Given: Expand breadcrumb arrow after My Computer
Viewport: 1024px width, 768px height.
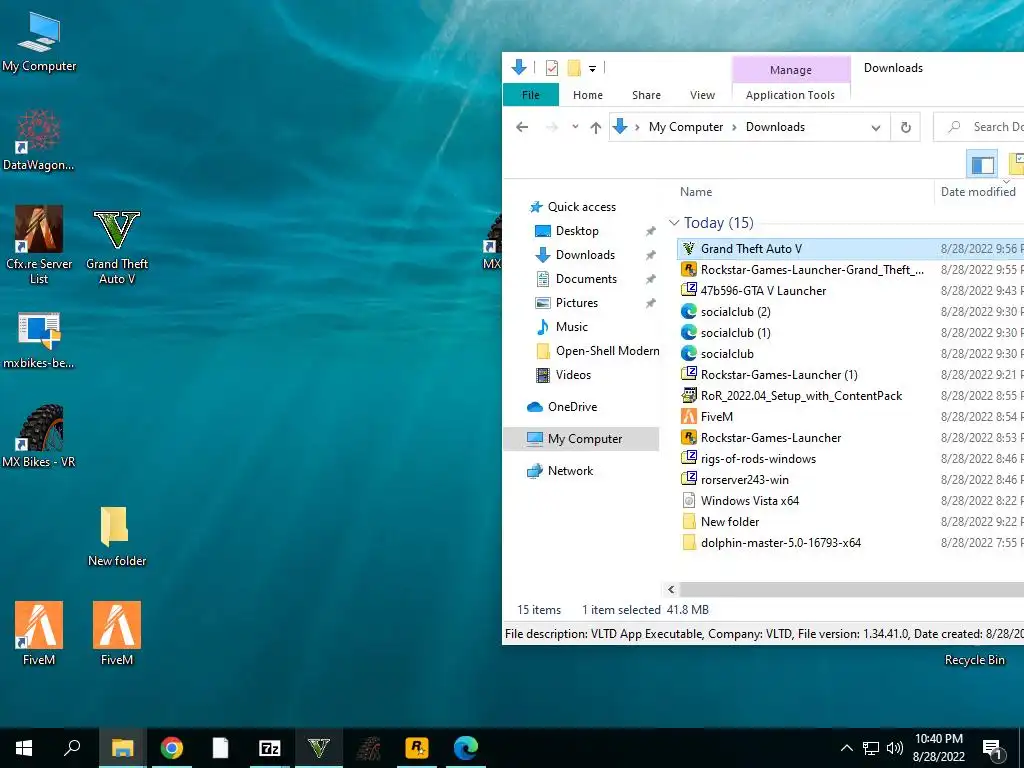Looking at the screenshot, I should (x=734, y=127).
